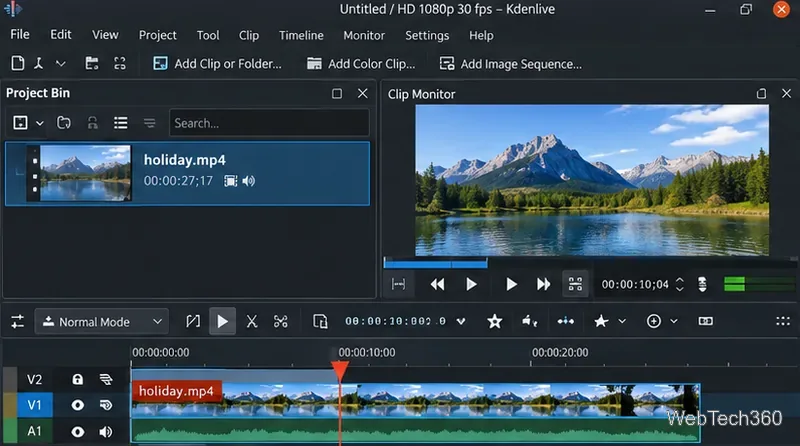The height and width of the screenshot is (446, 800).
Task: Float the Clip Monitor panel
Action: pyautogui.click(x=761, y=94)
